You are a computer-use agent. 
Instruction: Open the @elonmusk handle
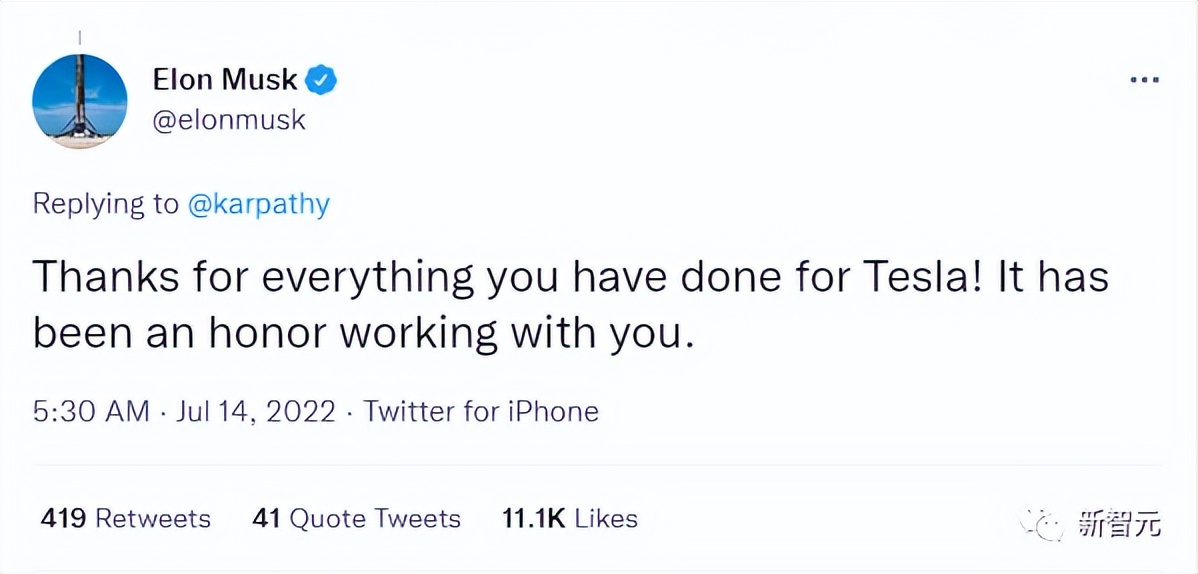[229, 121]
